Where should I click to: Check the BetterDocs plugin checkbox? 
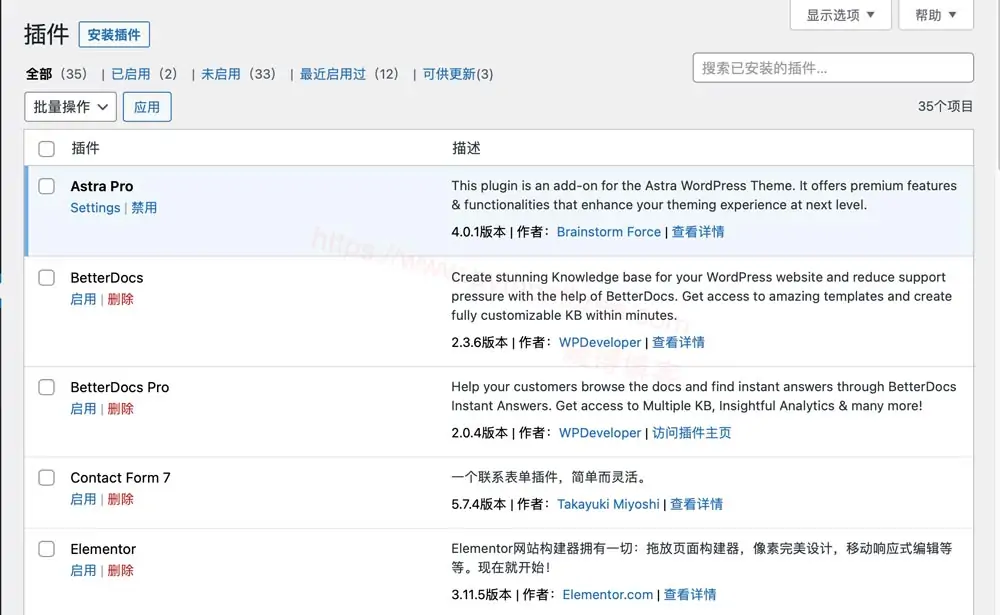[x=45, y=277]
